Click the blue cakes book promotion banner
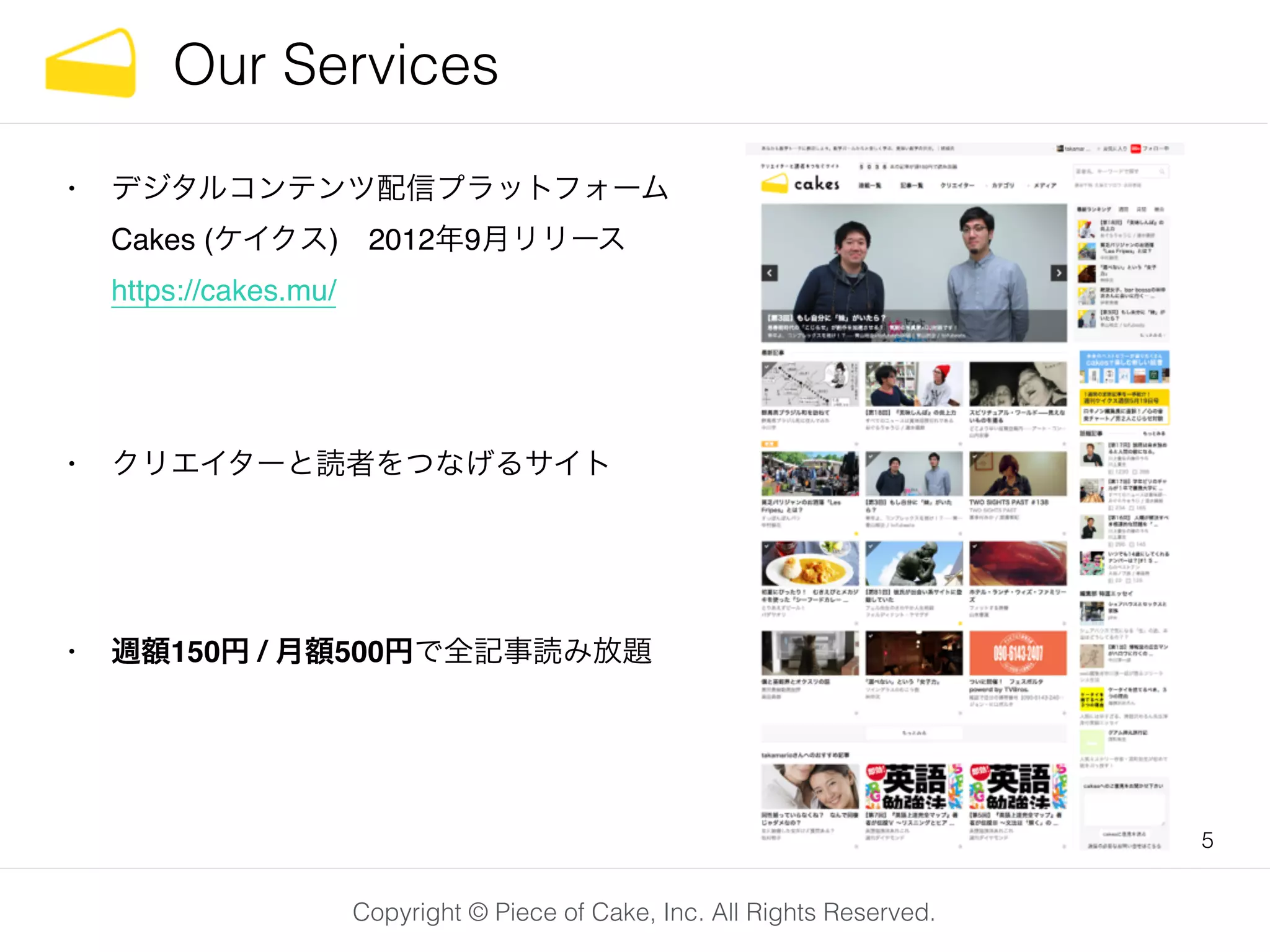1270x952 pixels. (1124, 367)
